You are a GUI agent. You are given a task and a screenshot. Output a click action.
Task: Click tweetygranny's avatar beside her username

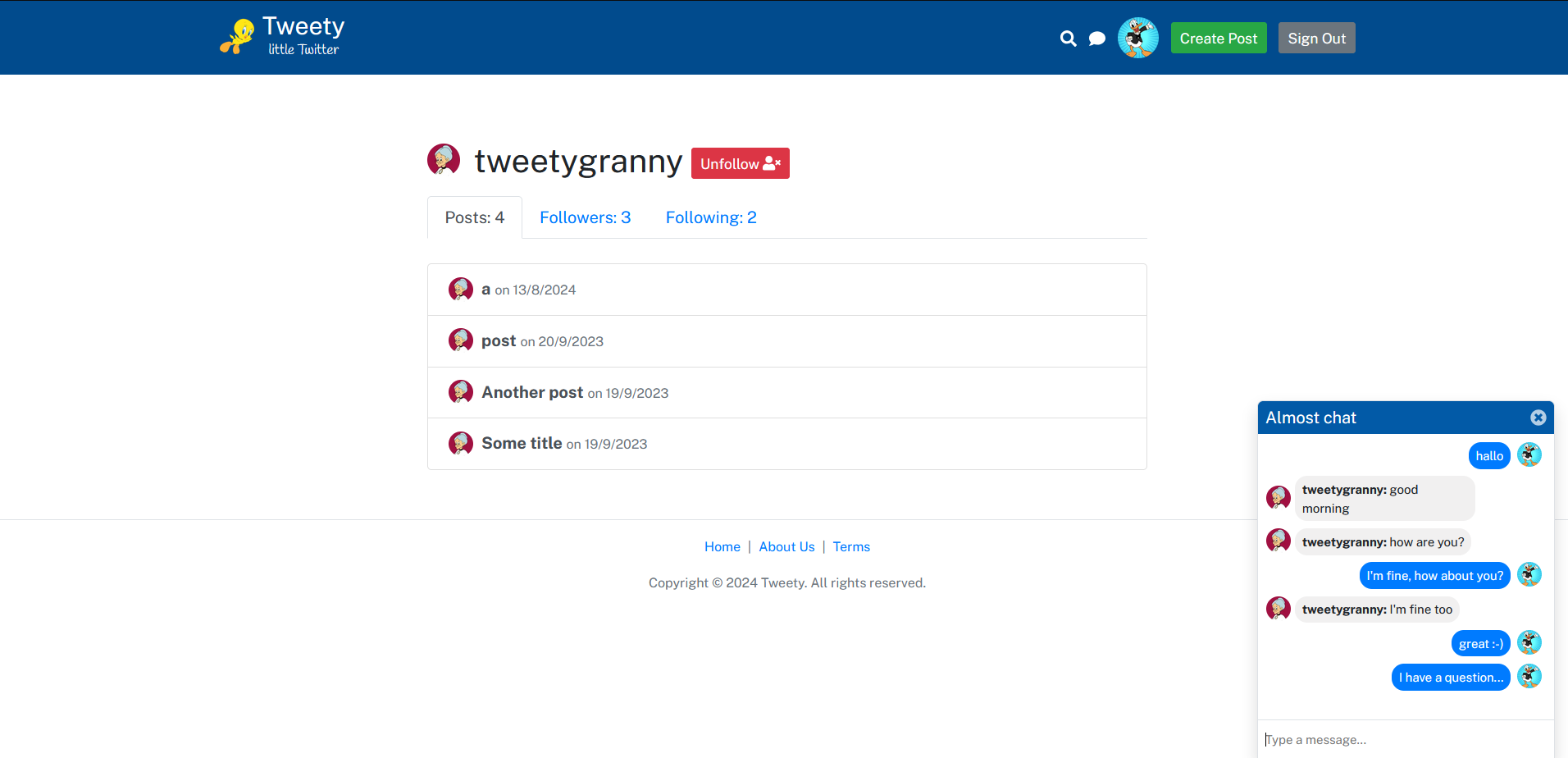(444, 160)
